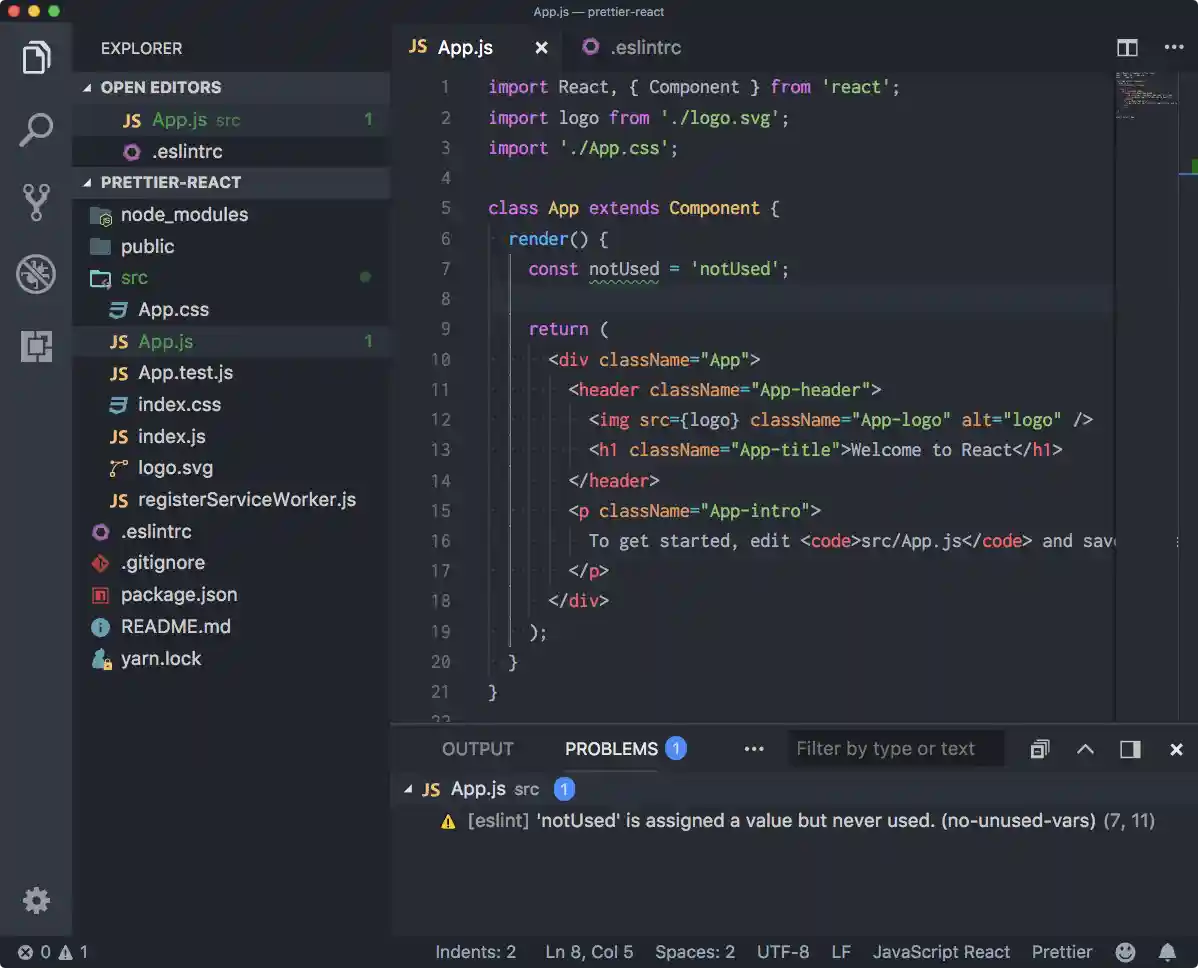The height and width of the screenshot is (968, 1198).
Task: Click the split editor icon
Action: [x=1127, y=48]
